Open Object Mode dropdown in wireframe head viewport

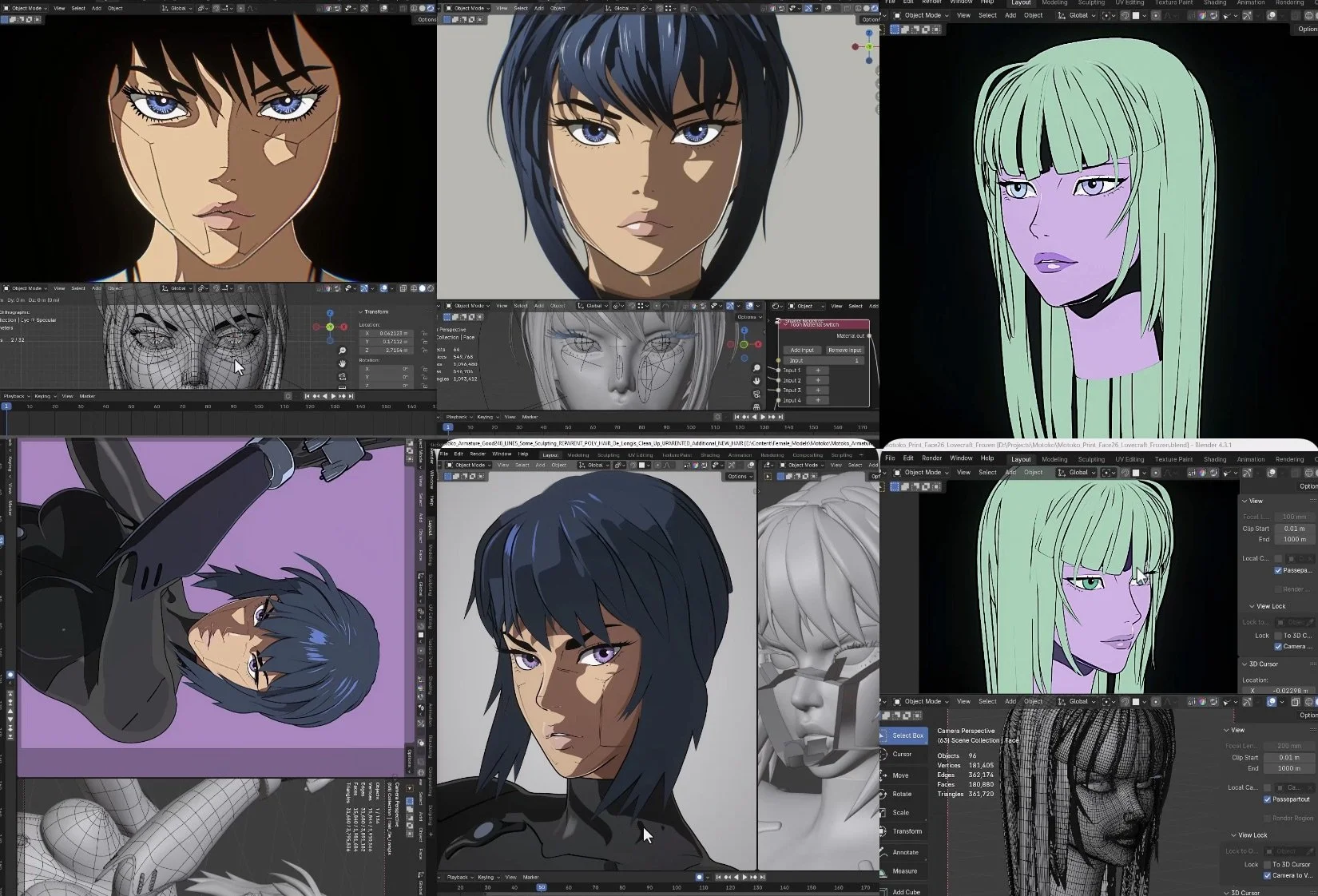[921, 701]
